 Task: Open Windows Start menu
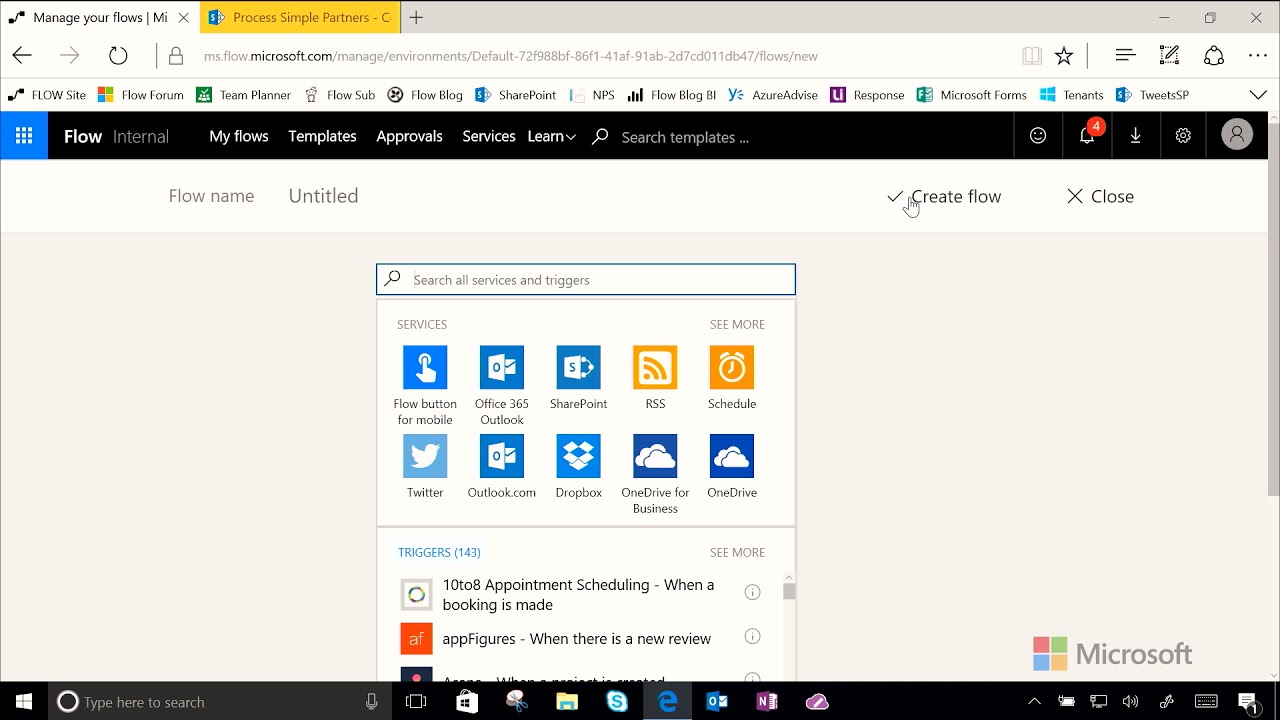(24, 702)
